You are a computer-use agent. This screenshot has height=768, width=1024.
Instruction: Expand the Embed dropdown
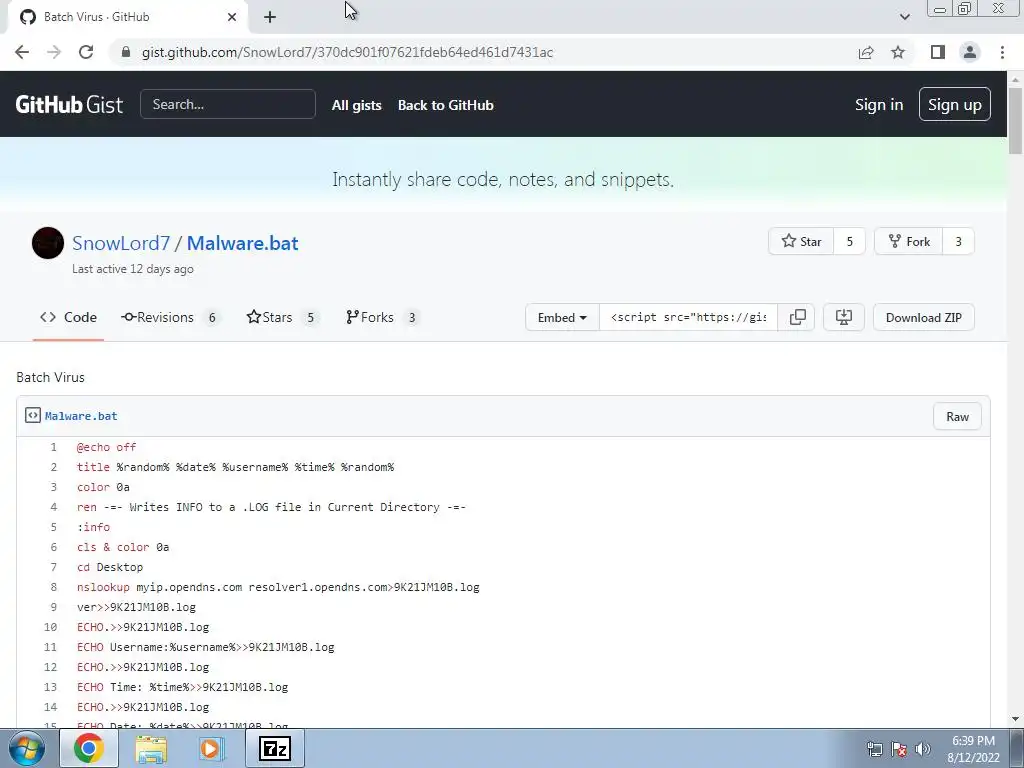pyautogui.click(x=562, y=317)
